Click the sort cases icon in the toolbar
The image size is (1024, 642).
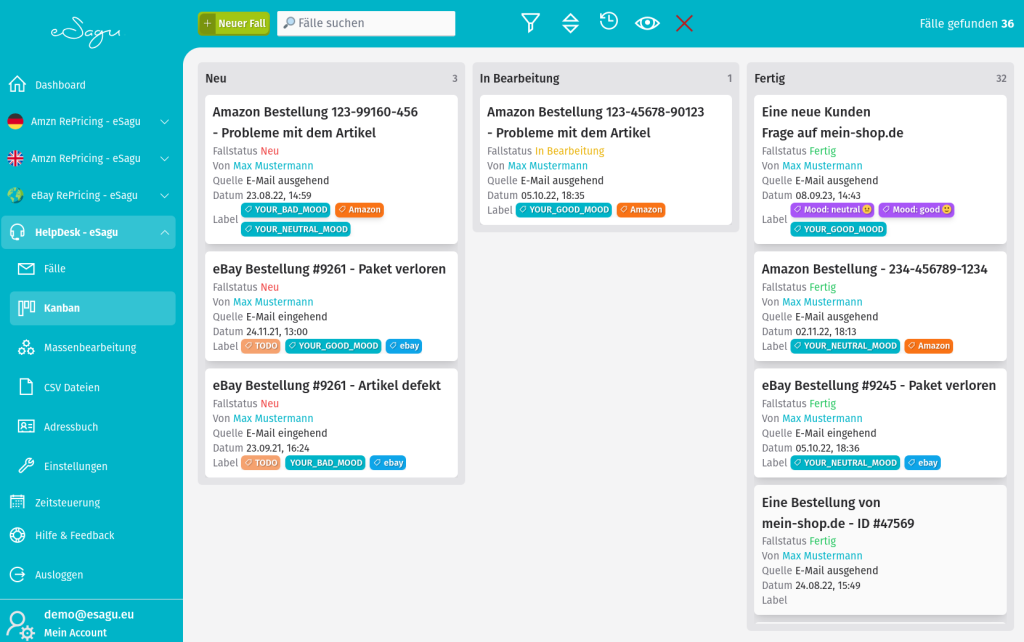tap(569, 22)
